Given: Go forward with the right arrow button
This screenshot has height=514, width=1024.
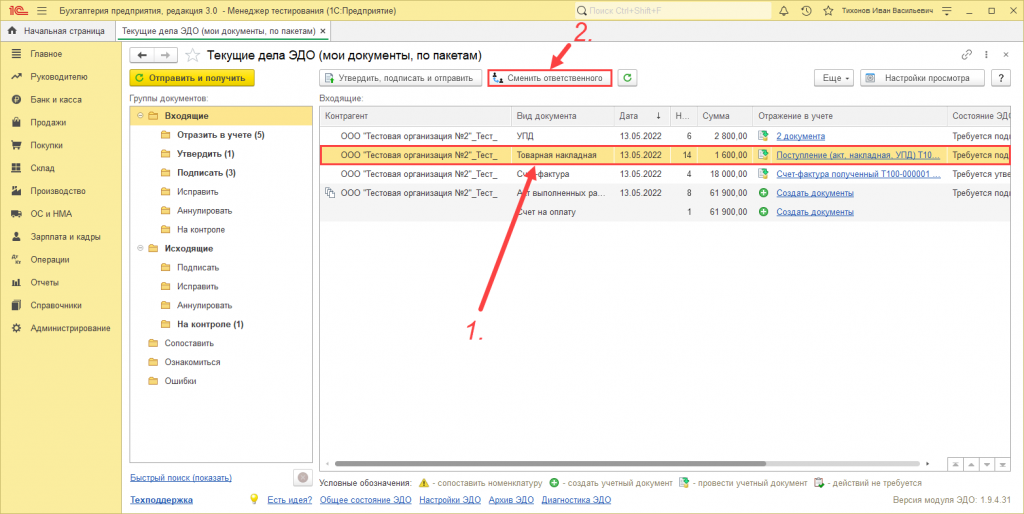Looking at the screenshot, I should [165, 56].
